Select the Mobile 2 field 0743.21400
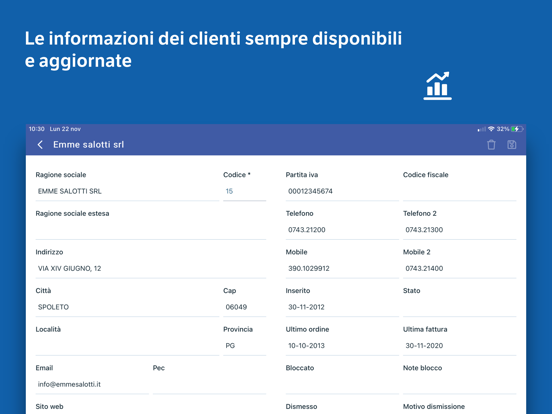 (x=459, y=269)
